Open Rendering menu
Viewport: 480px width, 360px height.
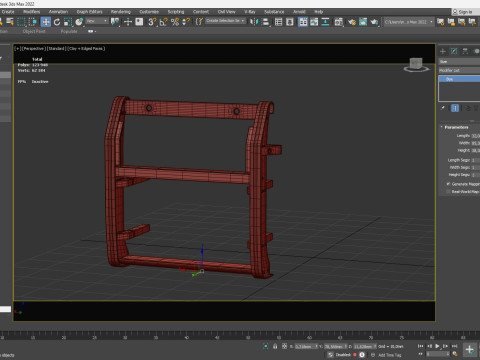[x=121, y=12]
